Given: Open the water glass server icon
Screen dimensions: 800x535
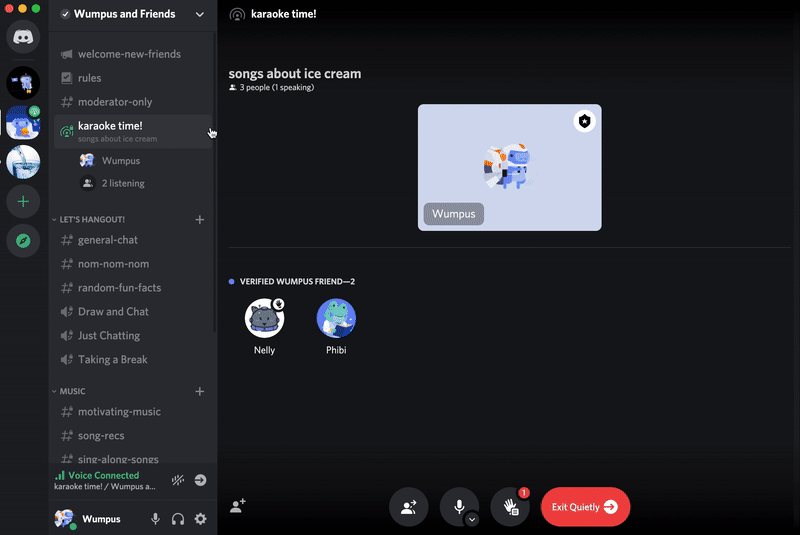Looking at the screenshot, I should click(x=23, y=162).
